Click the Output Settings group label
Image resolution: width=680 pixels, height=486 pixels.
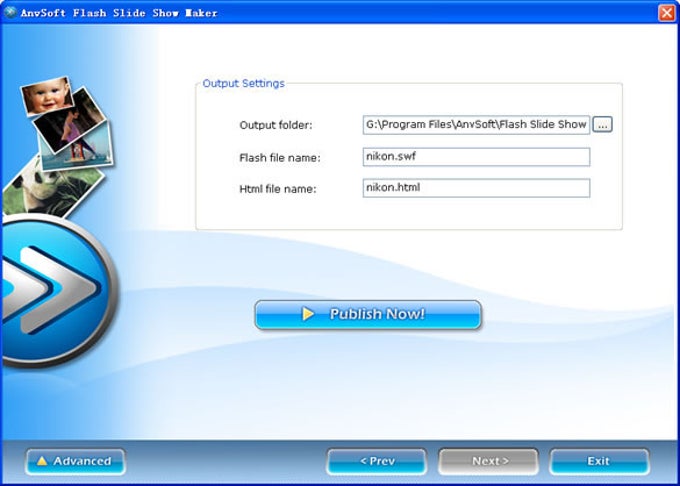pos(243,83)
